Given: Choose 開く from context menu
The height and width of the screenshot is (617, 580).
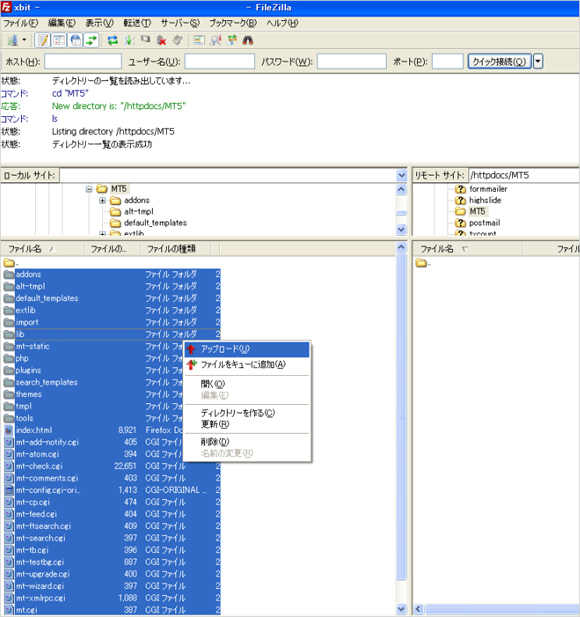Looking at the screenshot, I should tap(247, 384).
